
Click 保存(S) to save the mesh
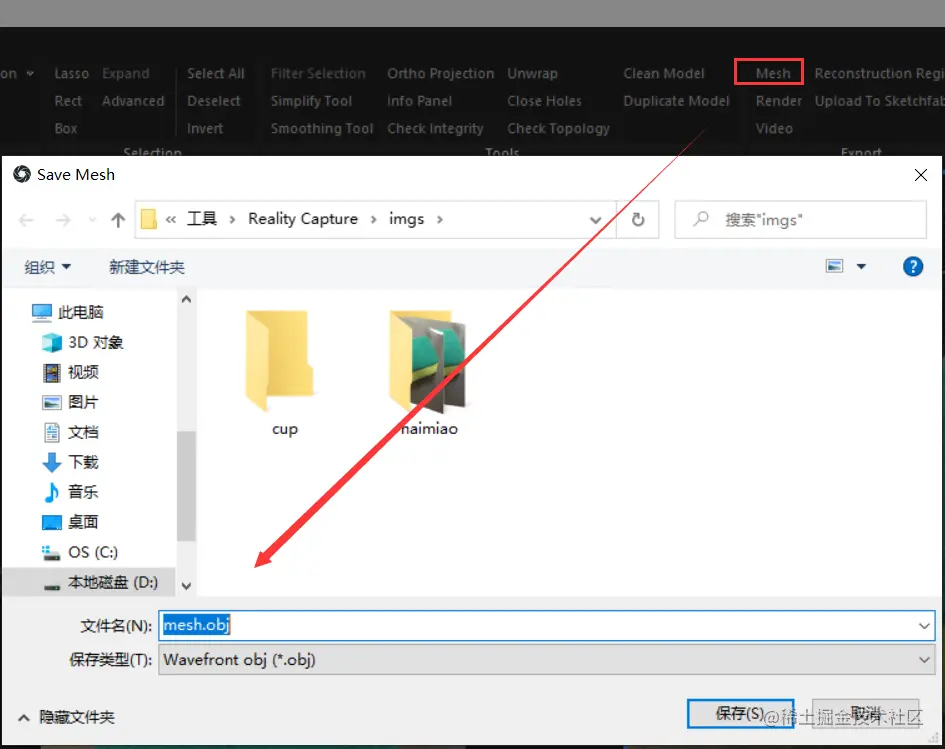pos(740,713)
